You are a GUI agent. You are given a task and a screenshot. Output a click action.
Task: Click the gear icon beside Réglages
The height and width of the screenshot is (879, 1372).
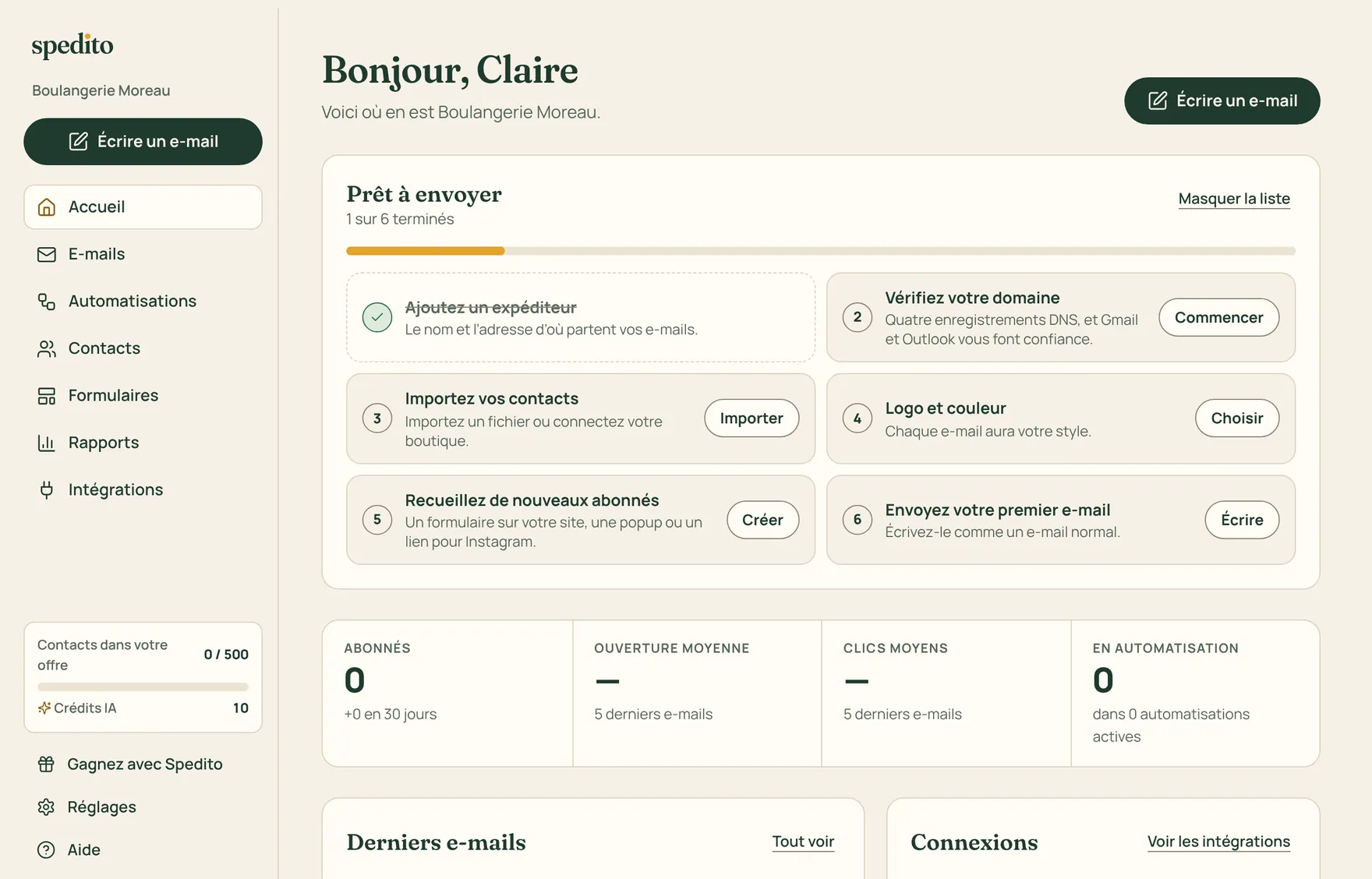click(x=46, y=807)
